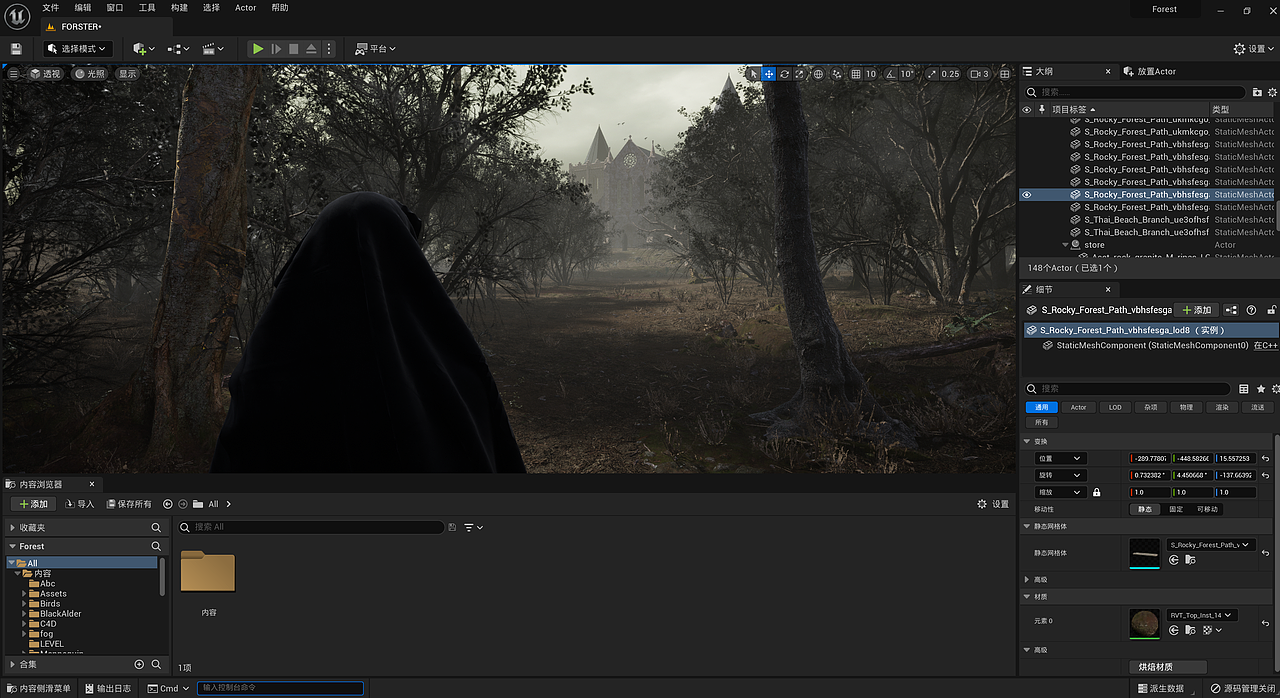1280x698 pixels.
Task: Activate the translate move gizmo tool
Action: [x=769, y=74]
